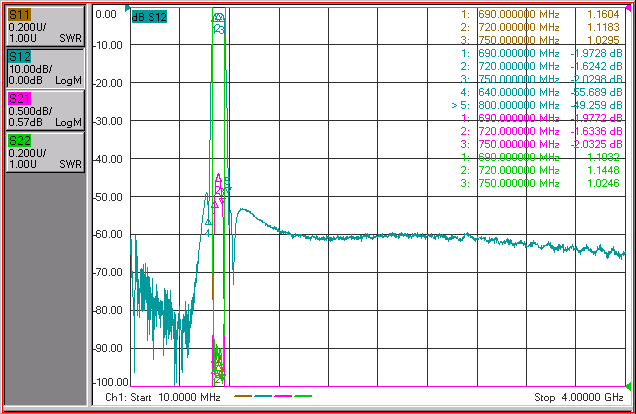
Task: Click the magenta S21 label swatch
Action: (x=19, y=99)
